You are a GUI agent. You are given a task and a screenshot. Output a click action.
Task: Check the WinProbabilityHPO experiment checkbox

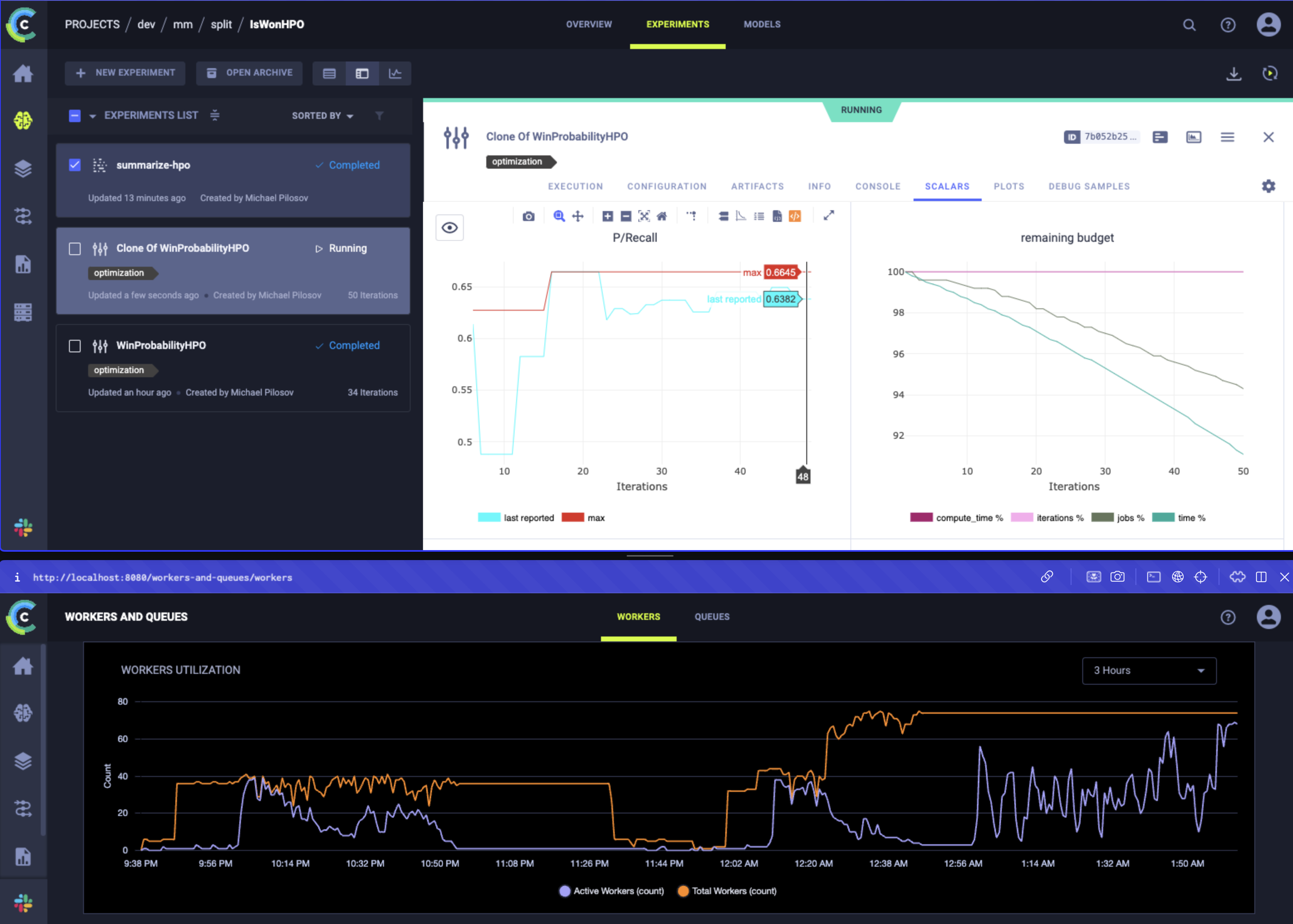74,346
